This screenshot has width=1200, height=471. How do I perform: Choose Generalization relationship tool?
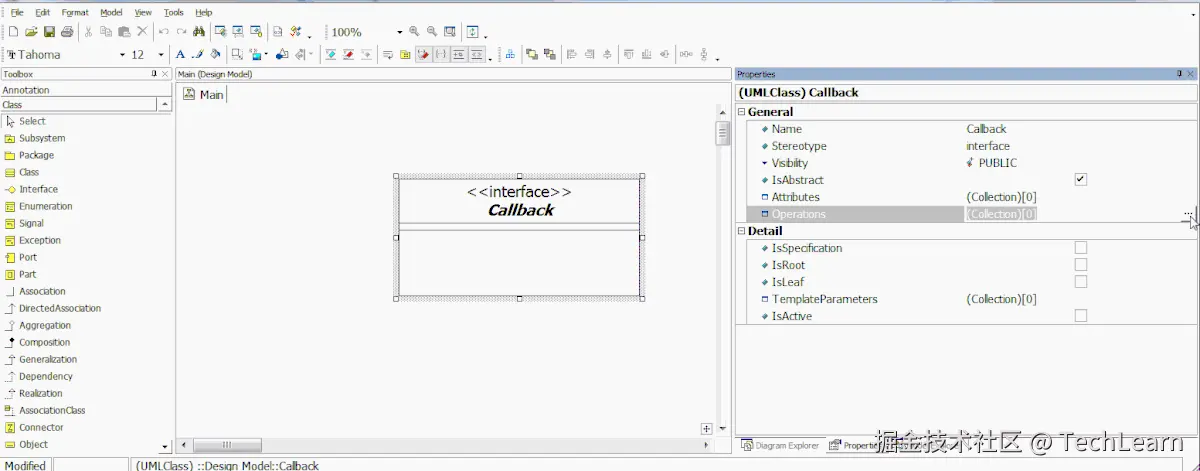[x=47, y=359]
